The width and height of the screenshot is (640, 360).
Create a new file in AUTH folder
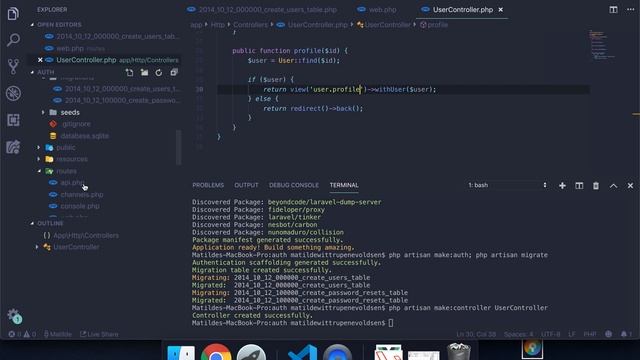[x=129, y=72]
